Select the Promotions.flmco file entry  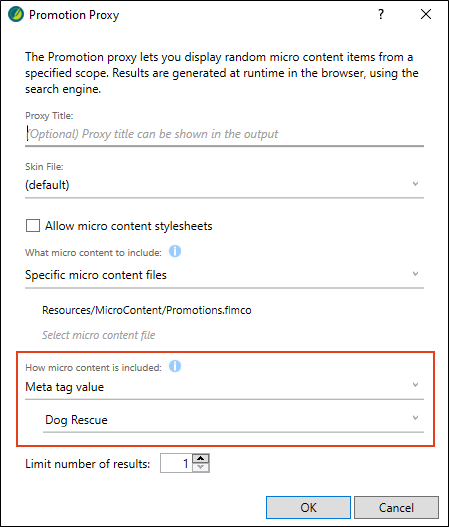(x=147, y=310)
